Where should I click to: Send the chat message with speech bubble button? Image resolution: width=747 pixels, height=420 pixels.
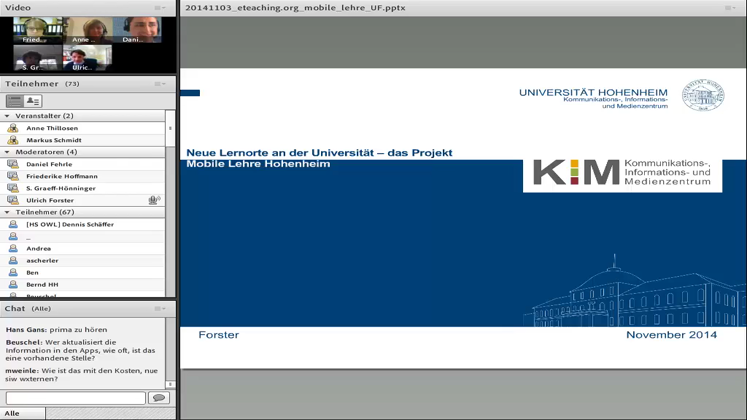click(x=158, y=398)
